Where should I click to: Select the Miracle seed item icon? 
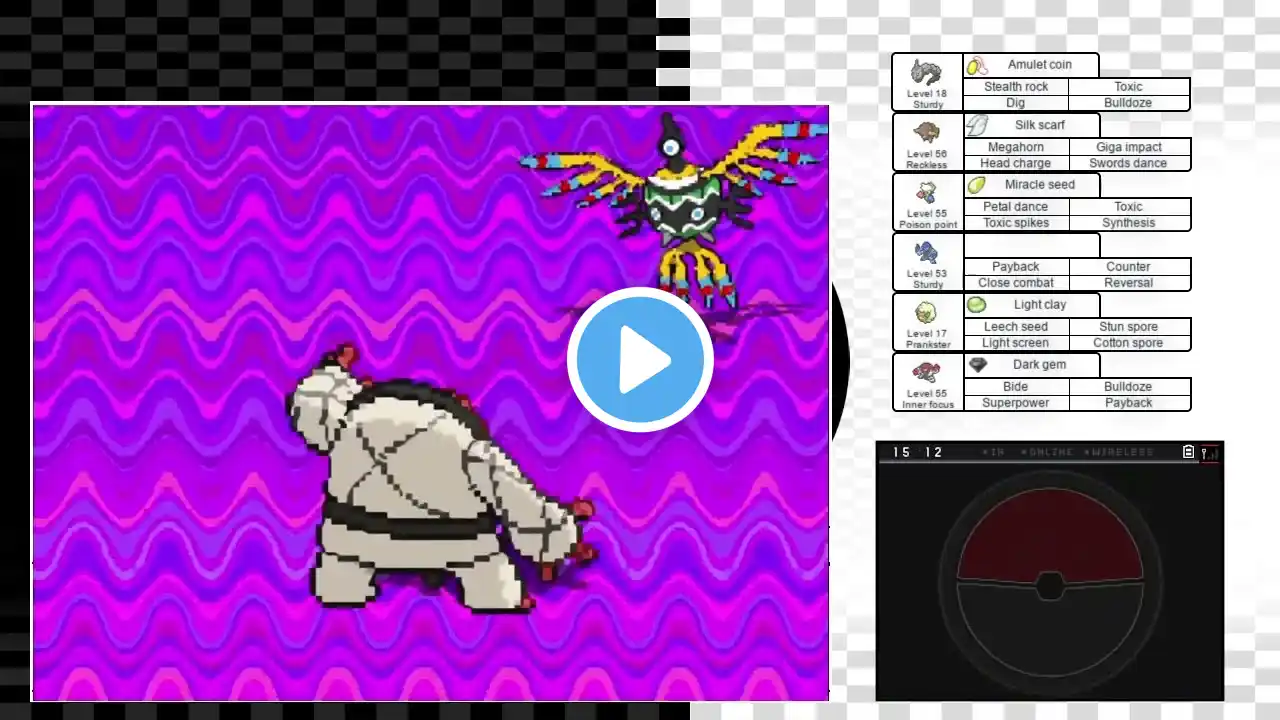pos(977,185)
